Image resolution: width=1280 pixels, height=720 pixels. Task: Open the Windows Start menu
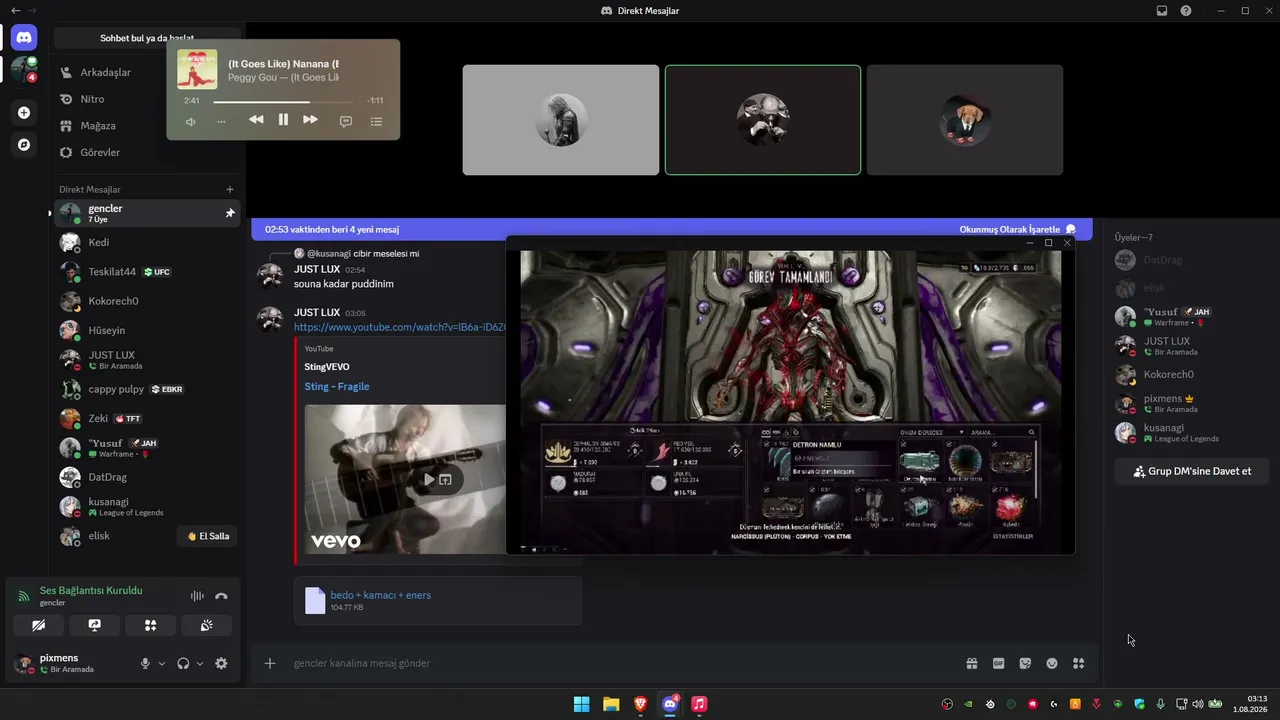(581, 704)
